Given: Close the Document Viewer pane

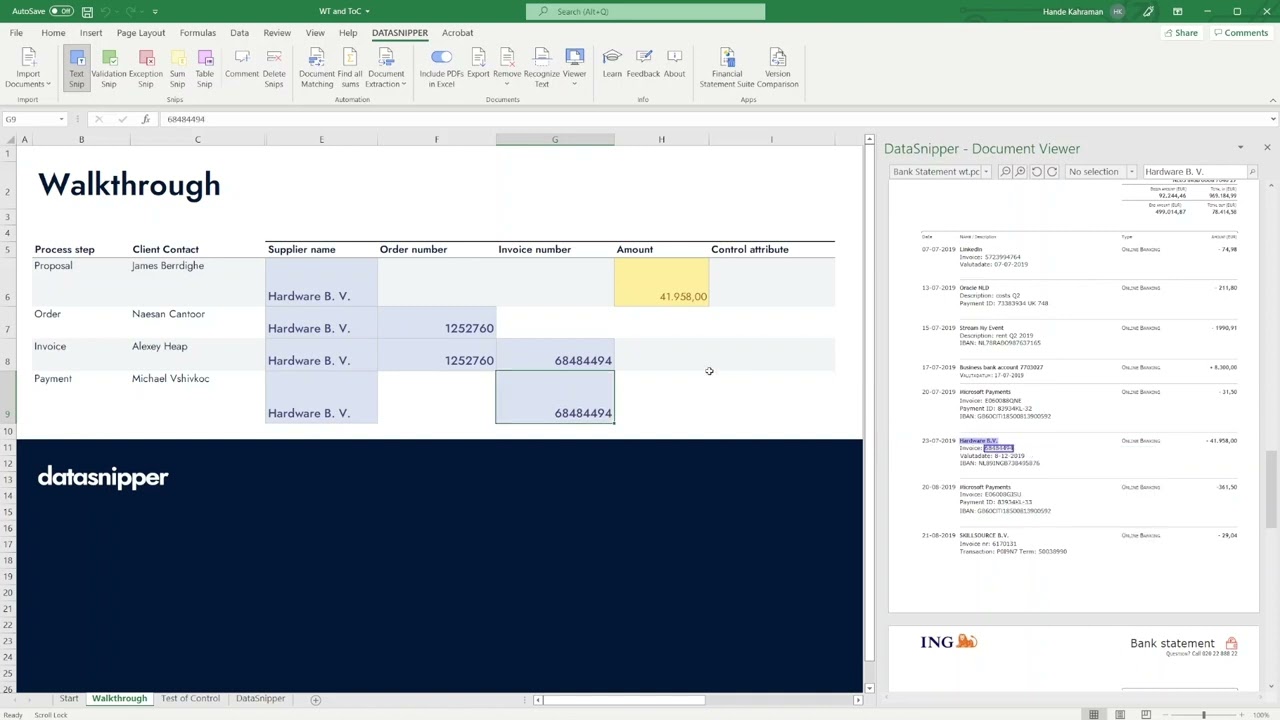Looking at the screenshot, I should [1267, 148].
